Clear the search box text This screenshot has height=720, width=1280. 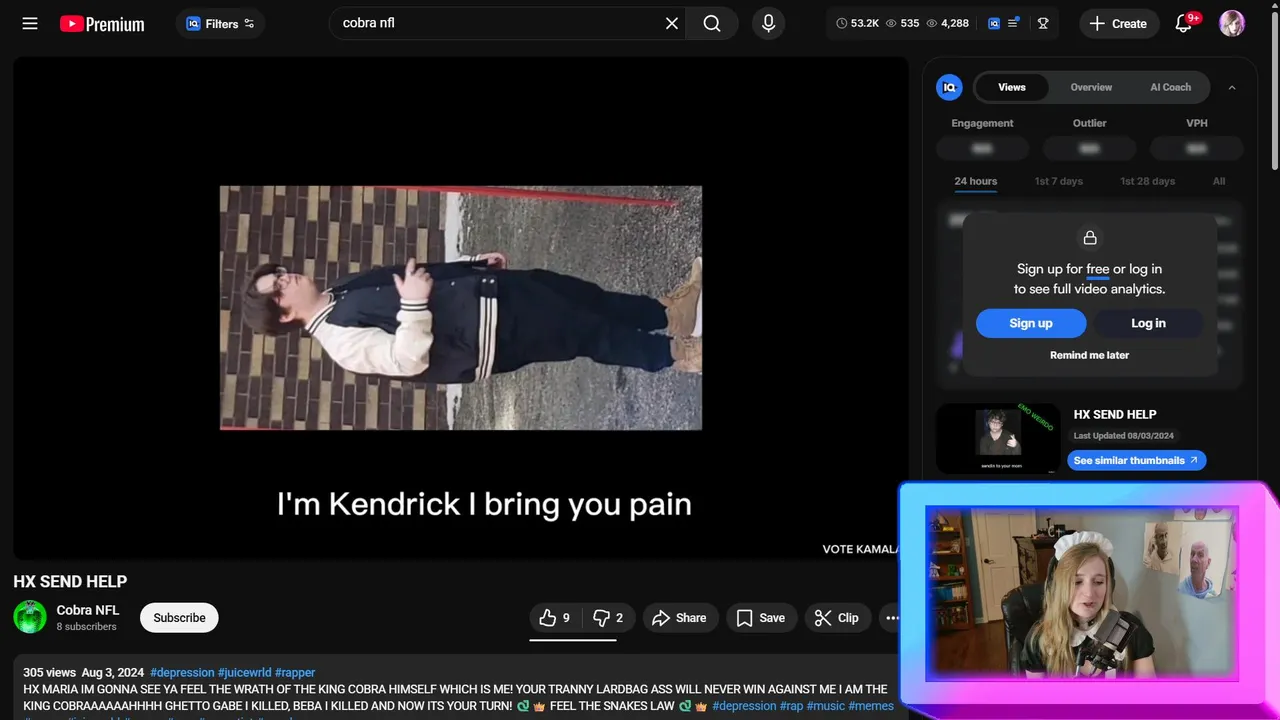click(672, 23)
